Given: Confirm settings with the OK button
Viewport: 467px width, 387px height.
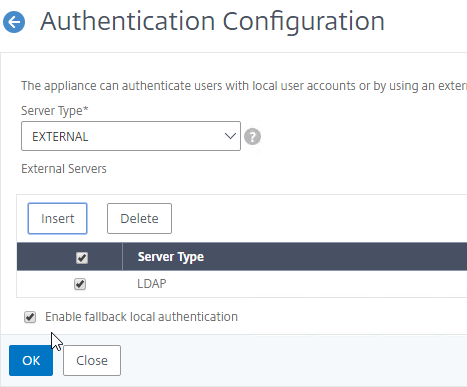Looking at the screenshot, I should [31, 360].
